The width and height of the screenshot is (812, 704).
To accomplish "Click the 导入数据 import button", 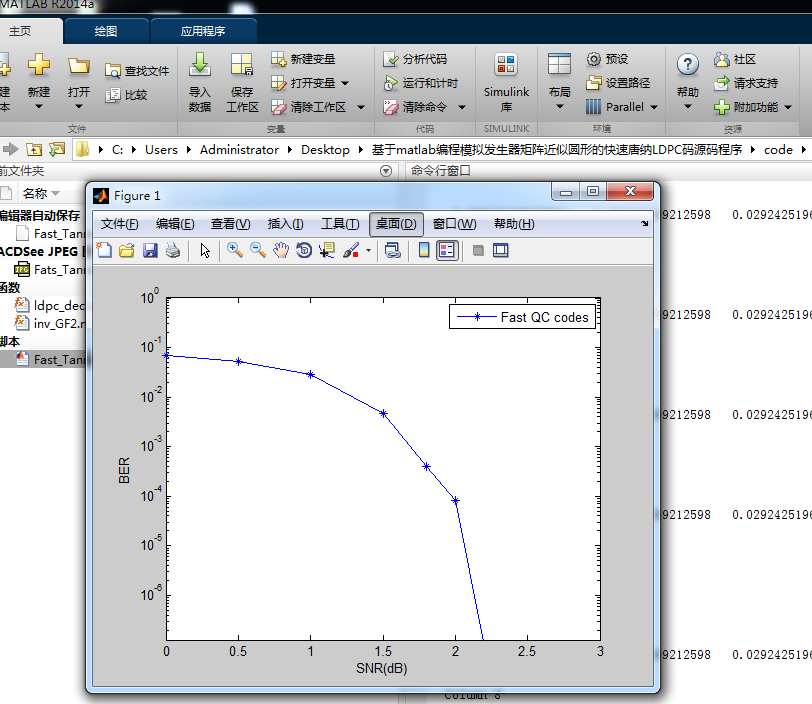I will [x=200, y=82].
